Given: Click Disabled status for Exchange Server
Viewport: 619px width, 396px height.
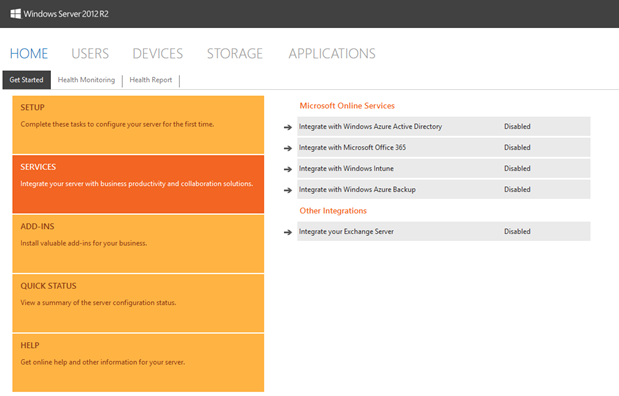Looking at the screenshot, I should [x=517, y=232].
